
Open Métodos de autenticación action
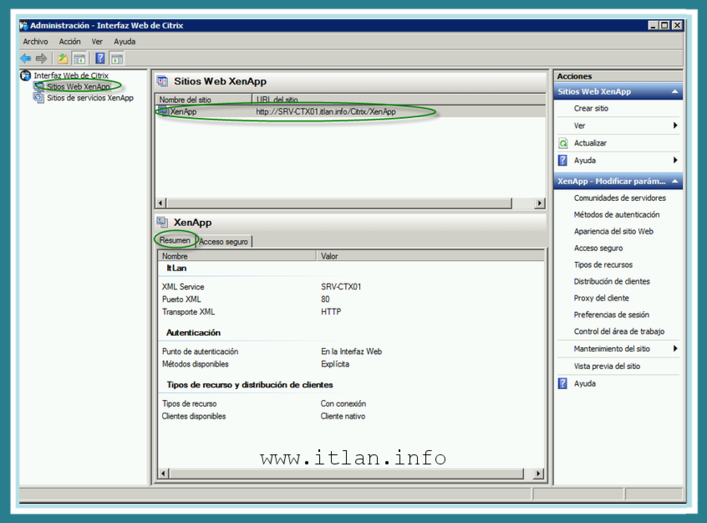tap(616, 214)
